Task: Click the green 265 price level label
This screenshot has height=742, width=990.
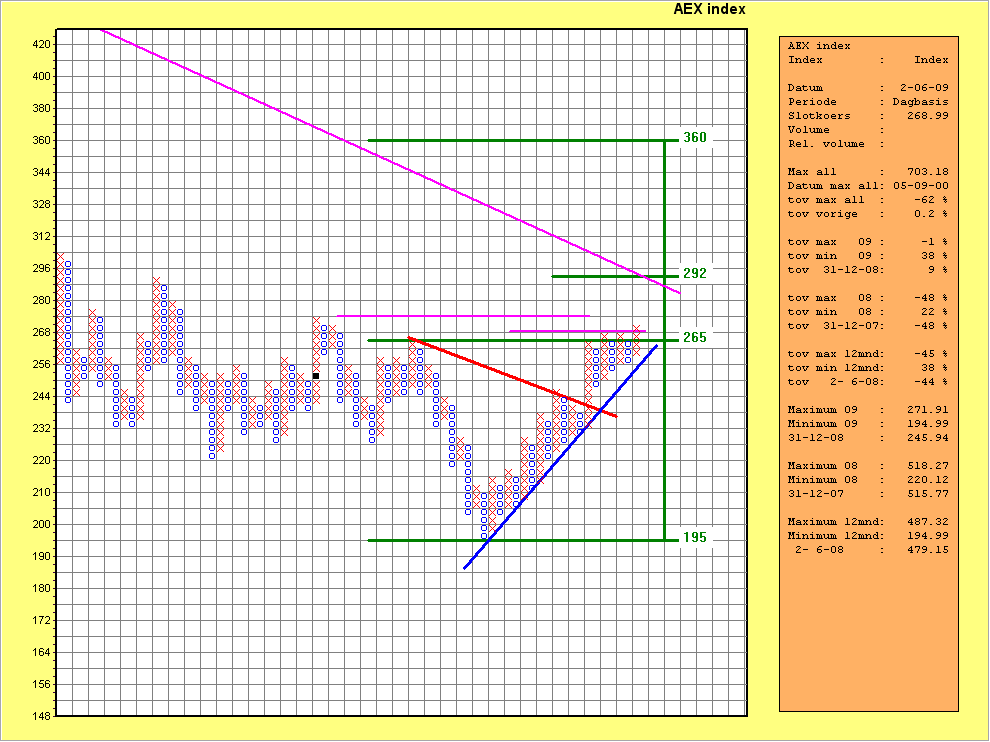Action: click(694, 337)
